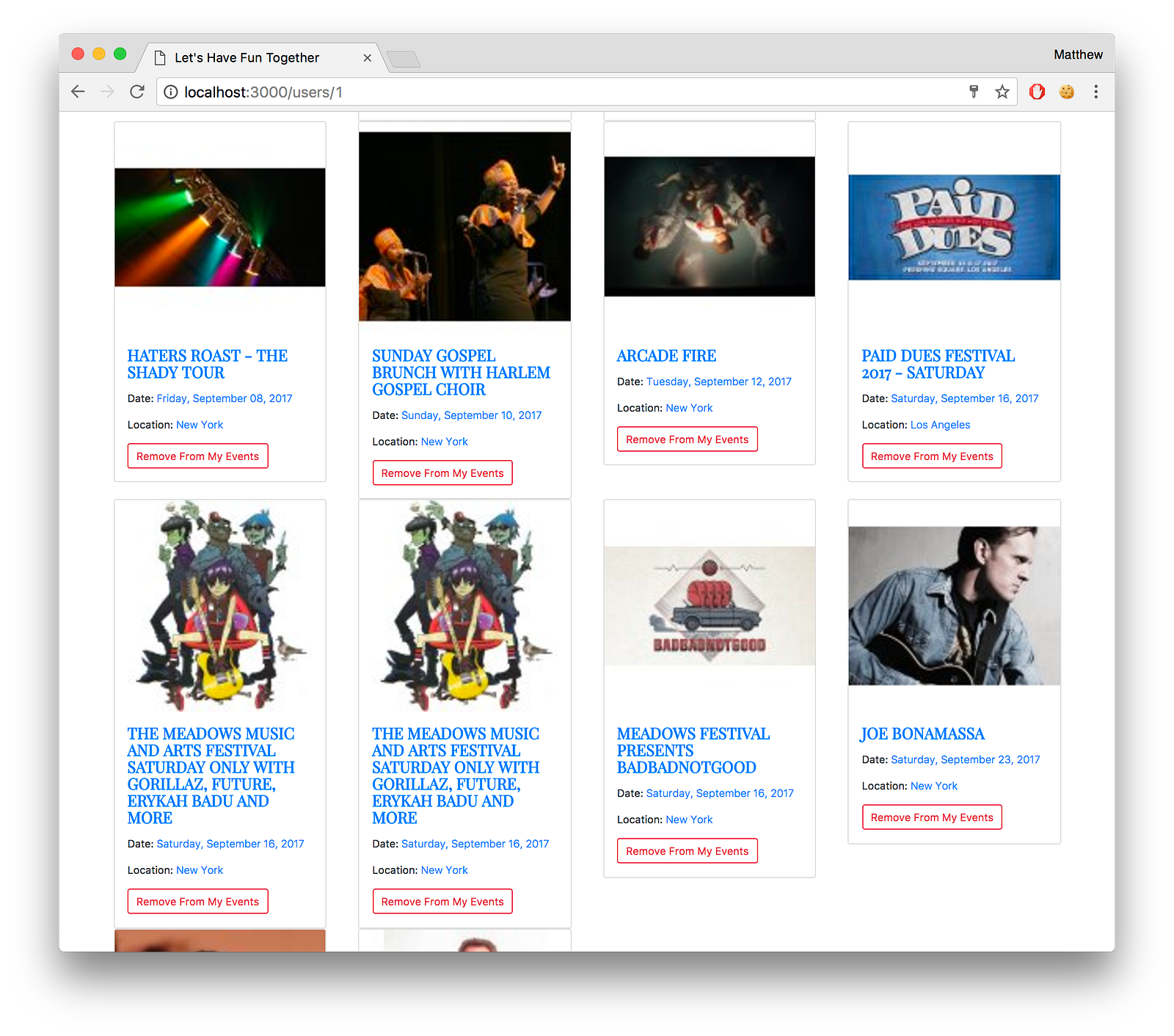Image resolution: width=1174 pixels, height=1036 pixels.
Task: Click the date Friday, September 08, 2017
Action: pyautogui.click(x=225, y=398)
